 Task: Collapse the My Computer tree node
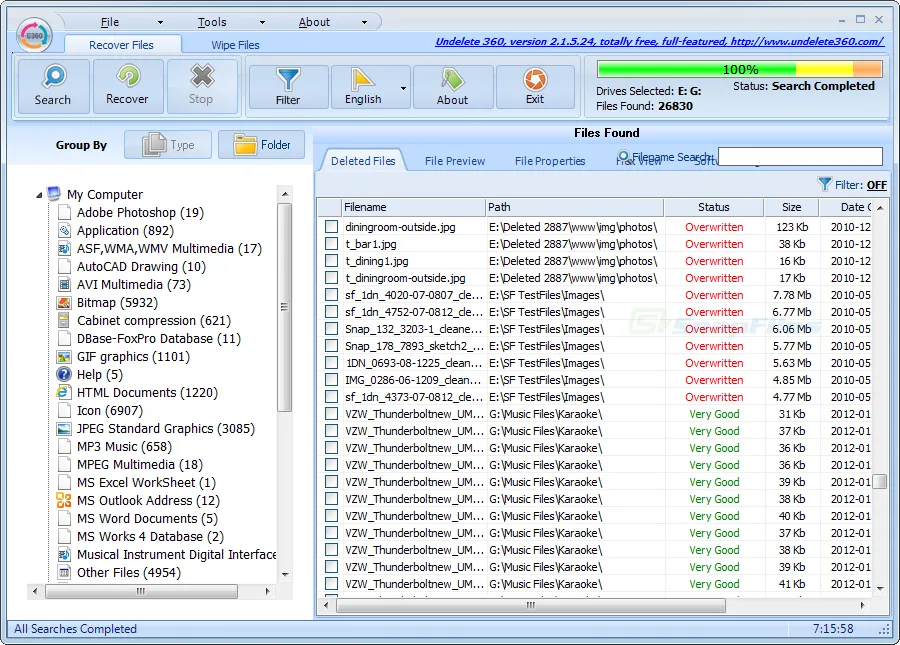(x=39, y=195)
